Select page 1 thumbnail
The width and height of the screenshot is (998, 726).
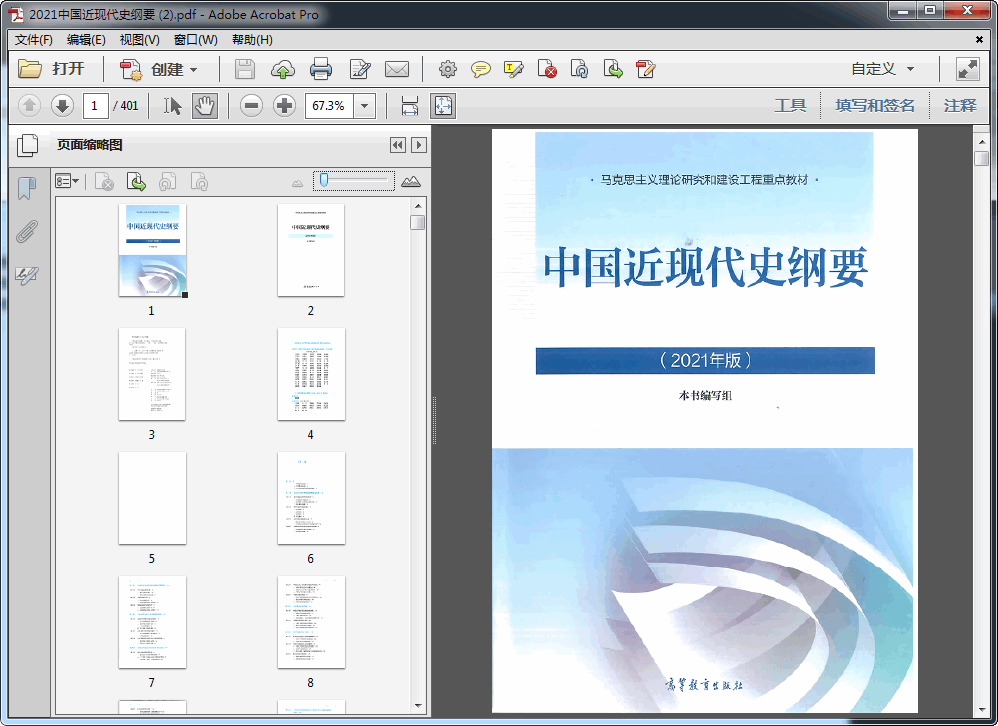[x=153, y=250]
